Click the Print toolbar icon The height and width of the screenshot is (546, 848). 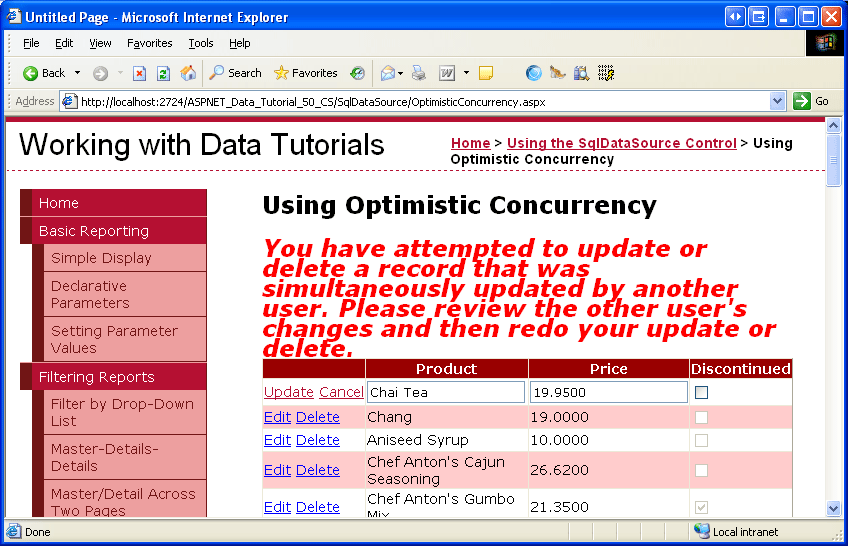419,73
